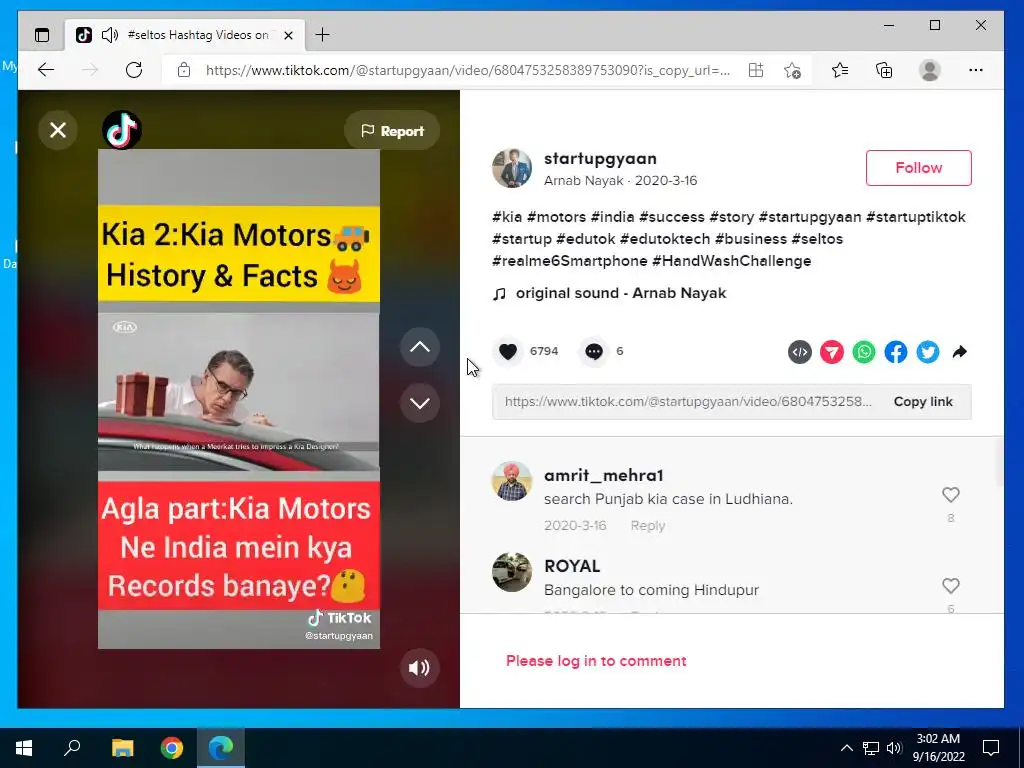Screen dimensions: 1024x768
Task: Send to friends via red share icon
Action: [831, 352]
